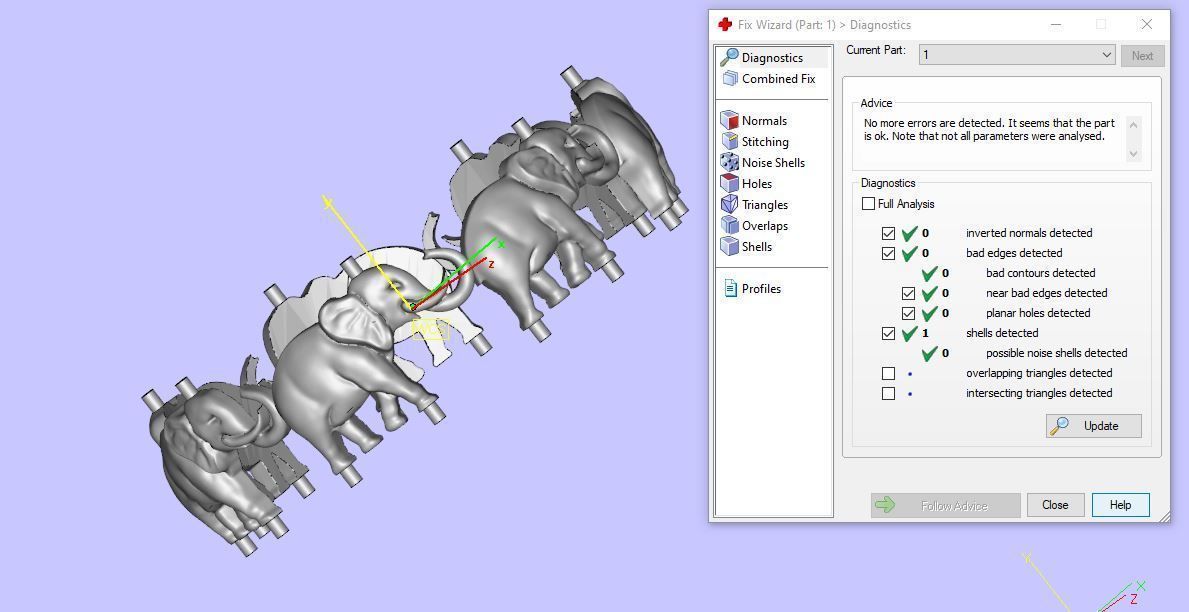This screenshot has width=1189, height=612.
Task: Enable intersecting triangles detected checkbox
Action: [889, 394]
